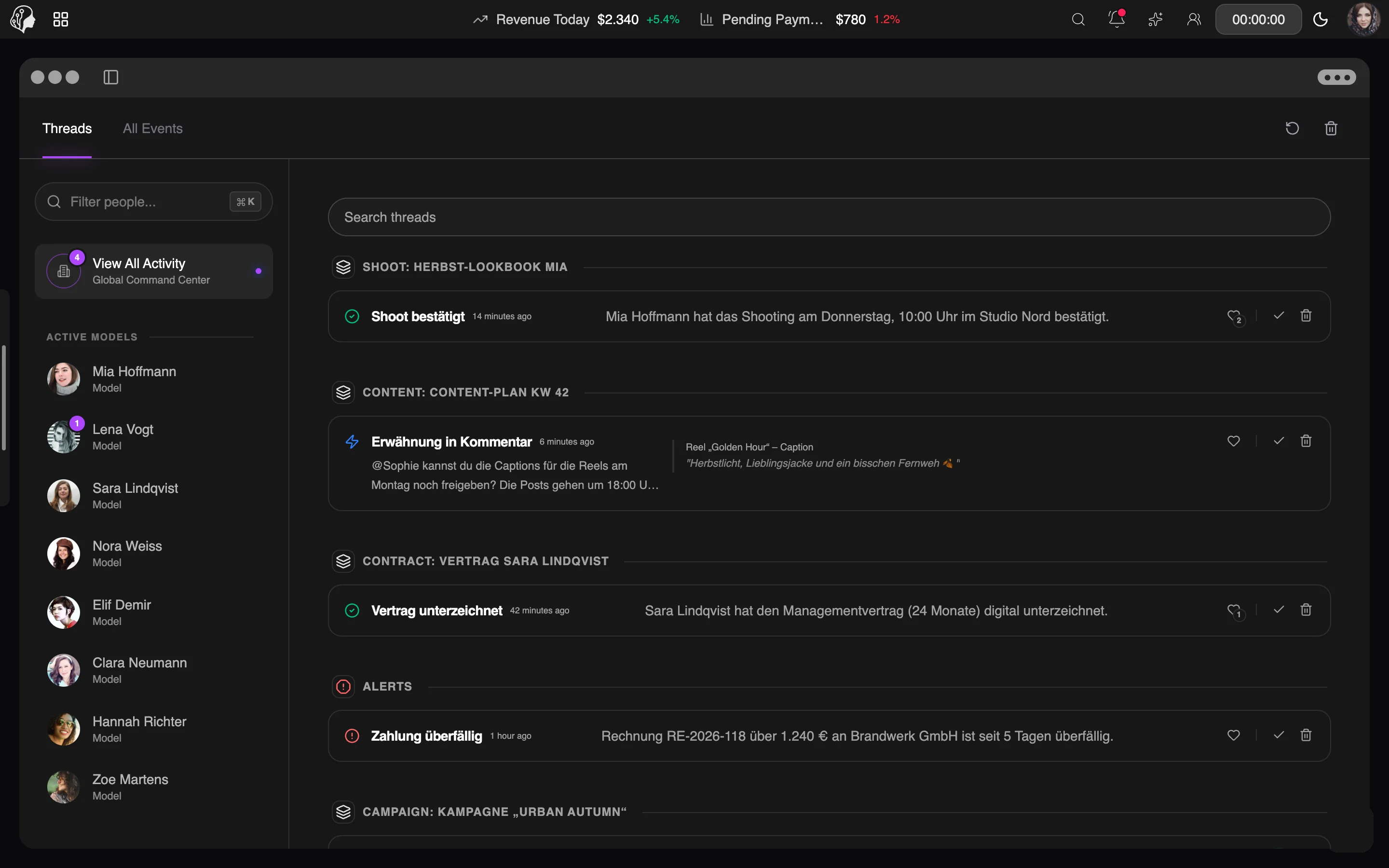
Task: Switch to the All Events tab
Action: click(153, 129)
